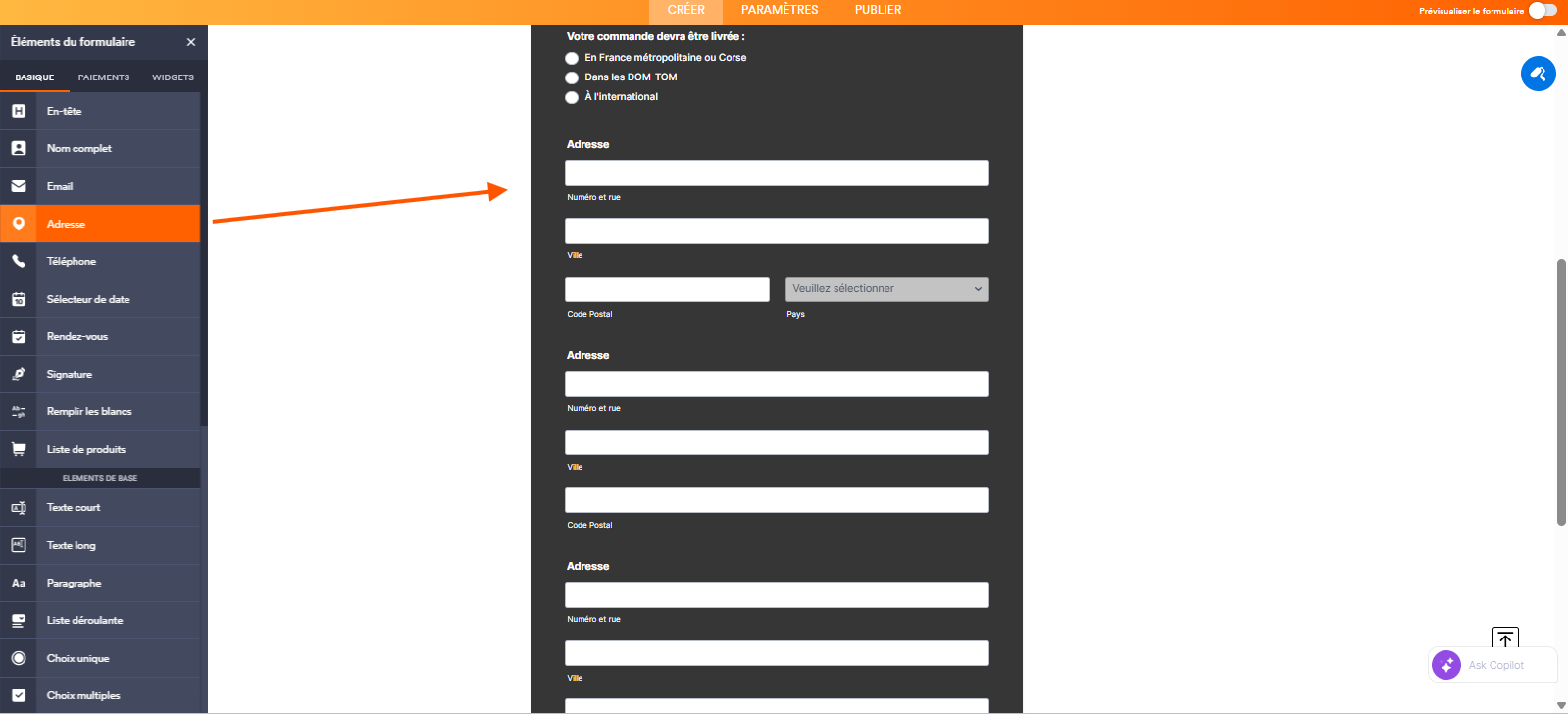Open Ask Copilot assistant
Viewport: 1568px width, 714px height.
tap(1493, 665)
